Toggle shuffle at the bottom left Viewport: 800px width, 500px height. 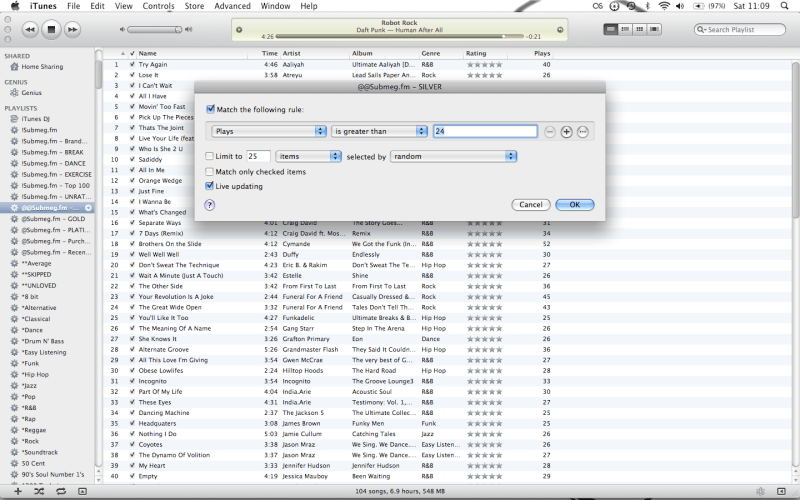38,492
